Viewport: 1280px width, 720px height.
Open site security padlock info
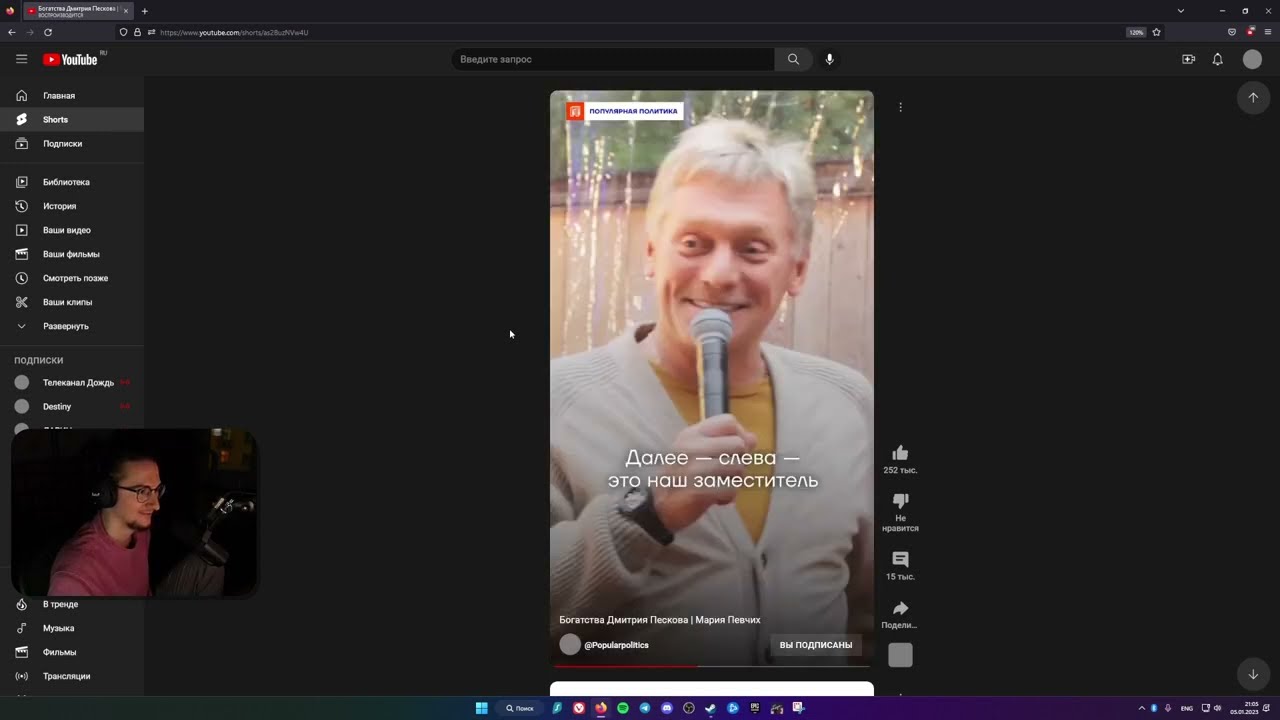138,32
